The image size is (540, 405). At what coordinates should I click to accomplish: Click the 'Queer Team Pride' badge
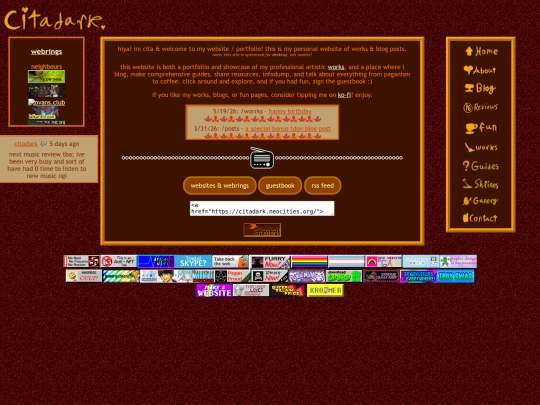click(288, 290)
